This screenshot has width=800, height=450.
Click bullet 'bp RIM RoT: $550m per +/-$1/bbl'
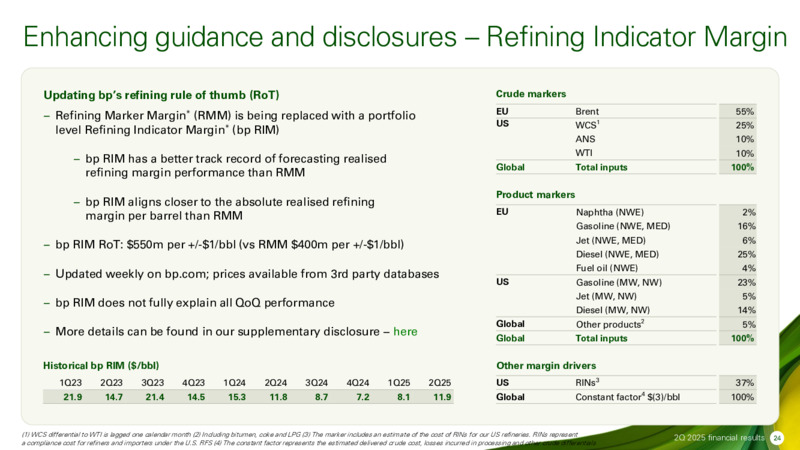coord(230,244)
